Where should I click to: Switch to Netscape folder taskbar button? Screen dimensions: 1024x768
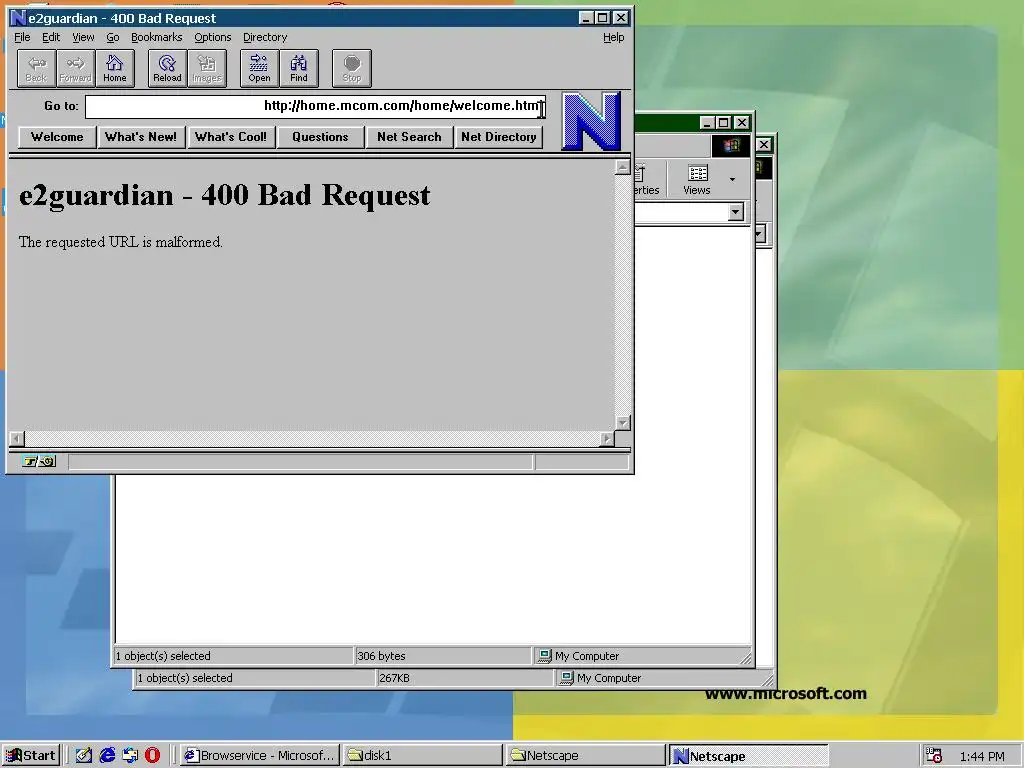tap(586, 756)
